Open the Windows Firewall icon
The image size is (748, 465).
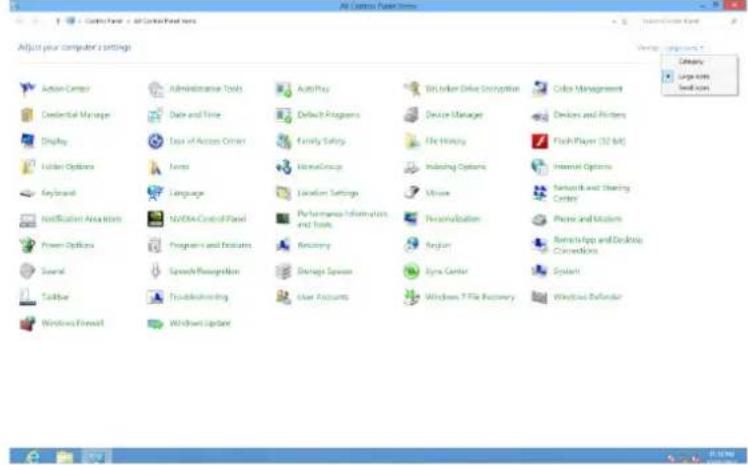28,323
